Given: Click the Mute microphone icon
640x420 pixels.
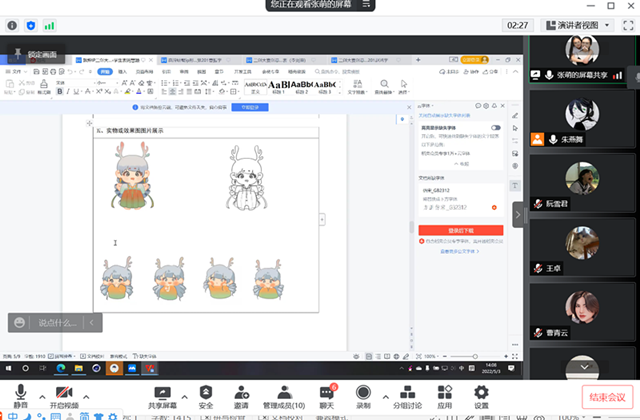Looking at the screenshot, I should (21, 394).
